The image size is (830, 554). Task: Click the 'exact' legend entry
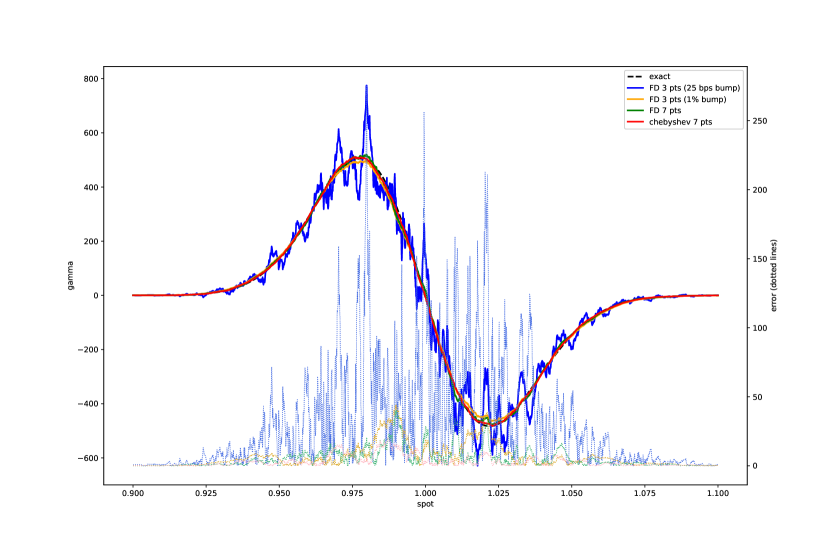click(x=660, y=77)
